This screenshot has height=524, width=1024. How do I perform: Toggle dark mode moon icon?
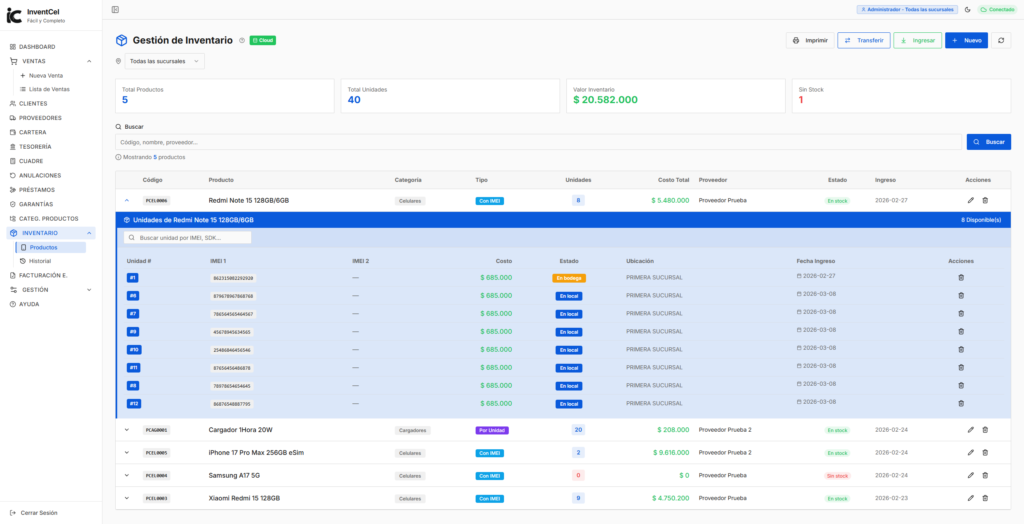(968, 9)
